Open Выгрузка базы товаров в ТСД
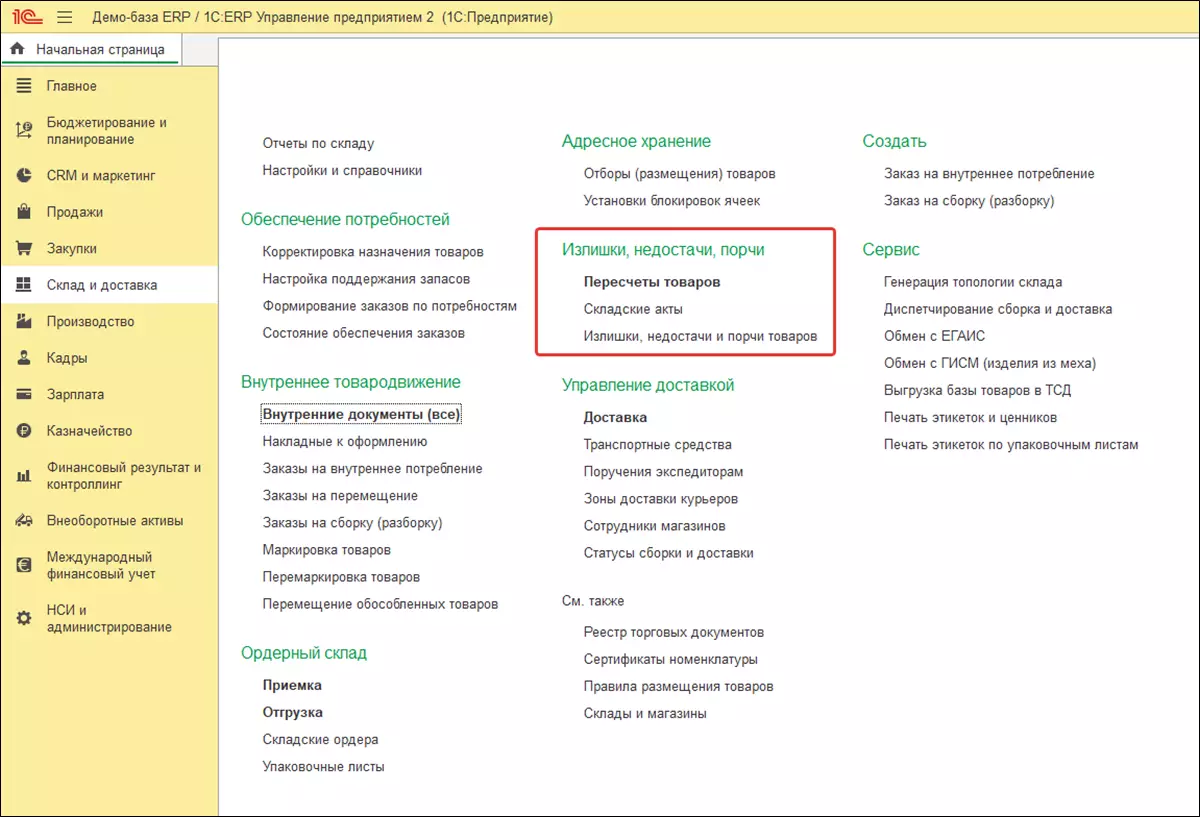The width and height of the screenshot is (1200, 817). (977, 391)
